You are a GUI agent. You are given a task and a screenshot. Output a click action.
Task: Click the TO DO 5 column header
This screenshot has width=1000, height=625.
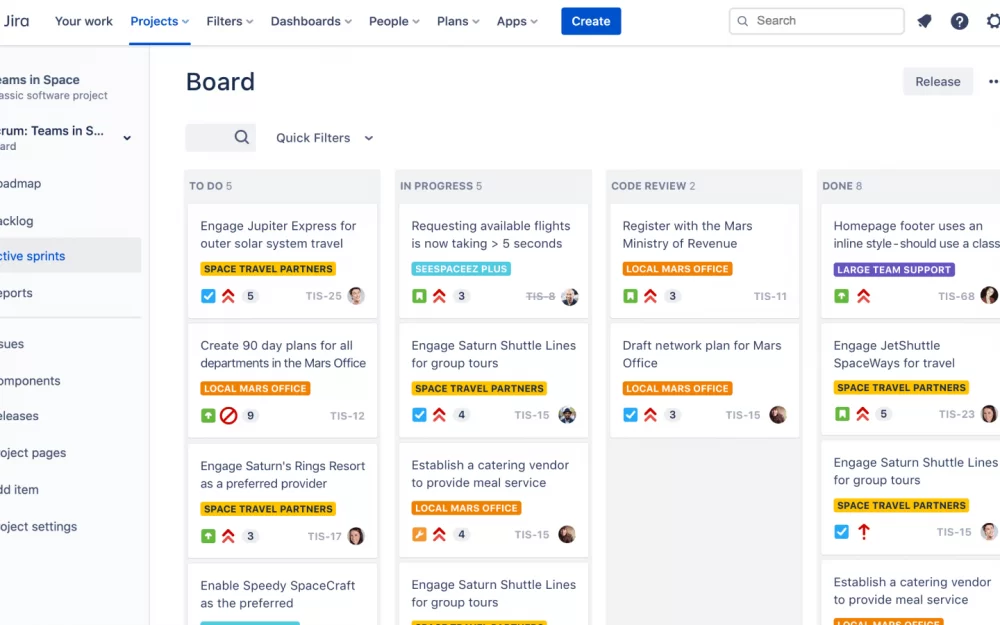(x=210, y=186)
